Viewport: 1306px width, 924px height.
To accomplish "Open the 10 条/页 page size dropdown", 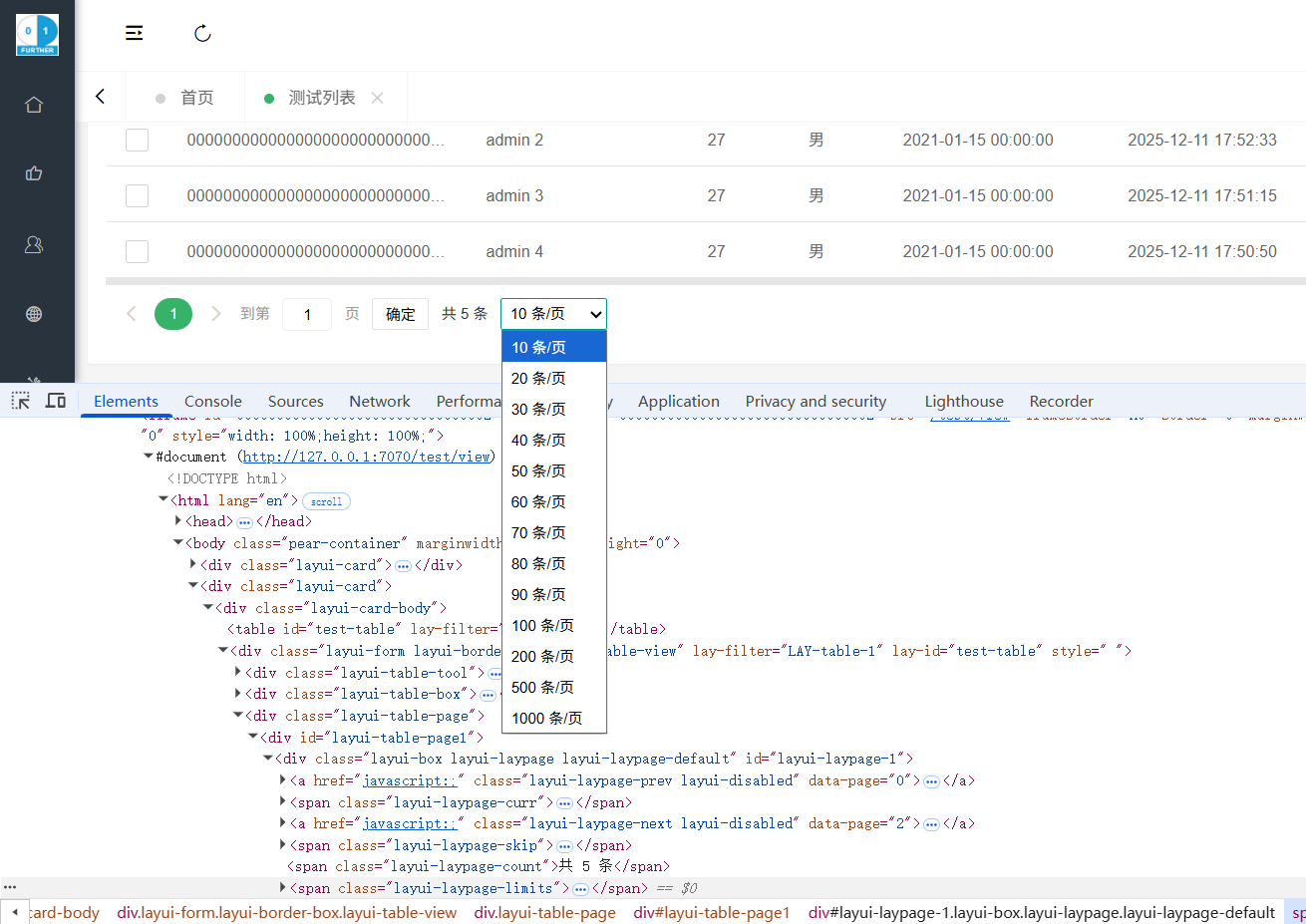I will [553, 314].
